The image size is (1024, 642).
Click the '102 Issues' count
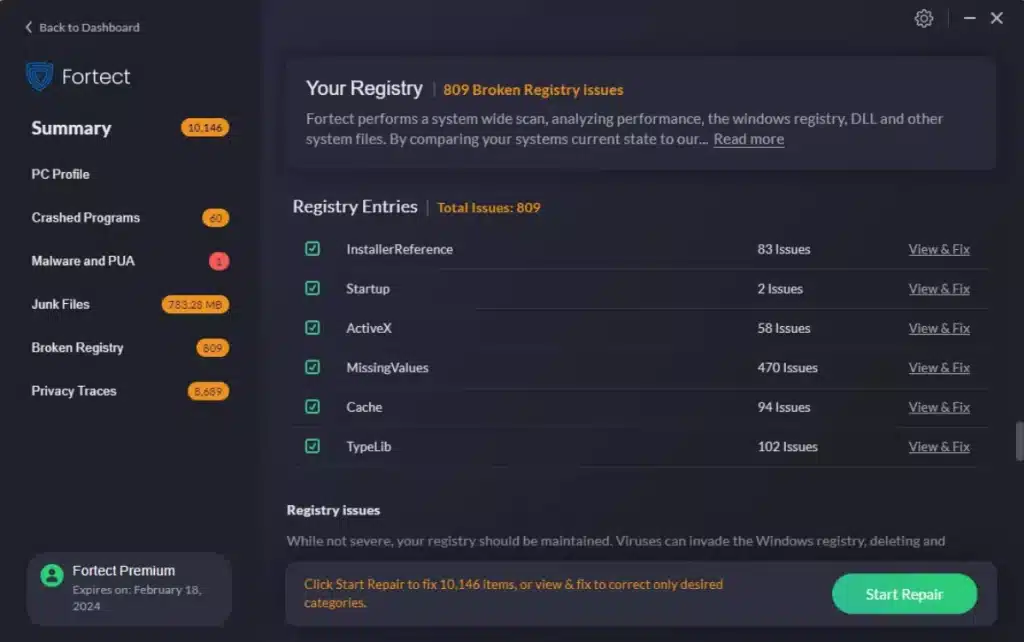coord(787,447)
